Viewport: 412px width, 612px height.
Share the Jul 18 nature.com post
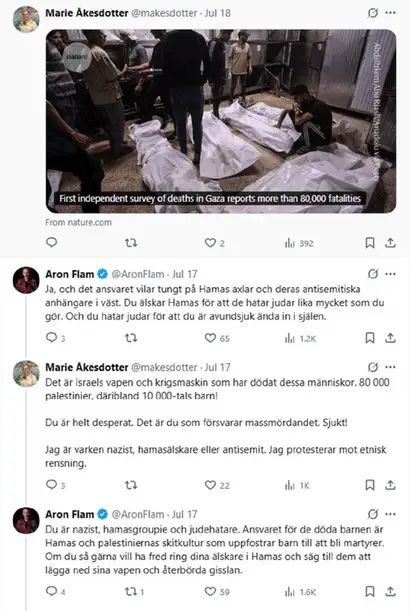(x=391, y=243)
